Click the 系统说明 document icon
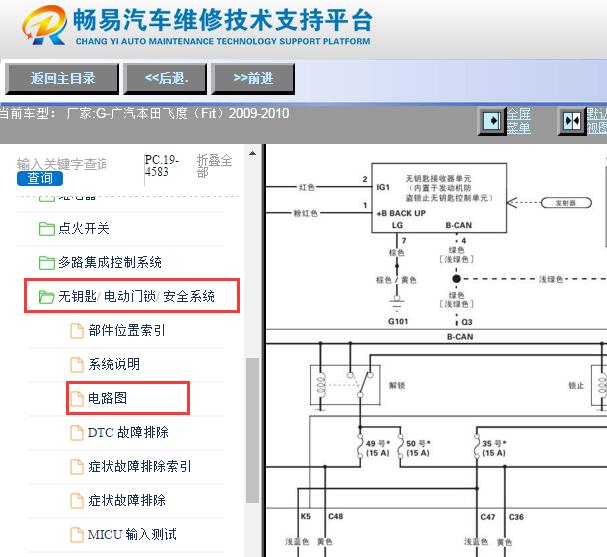The image size is (607, 557). [x=77, y=365]
